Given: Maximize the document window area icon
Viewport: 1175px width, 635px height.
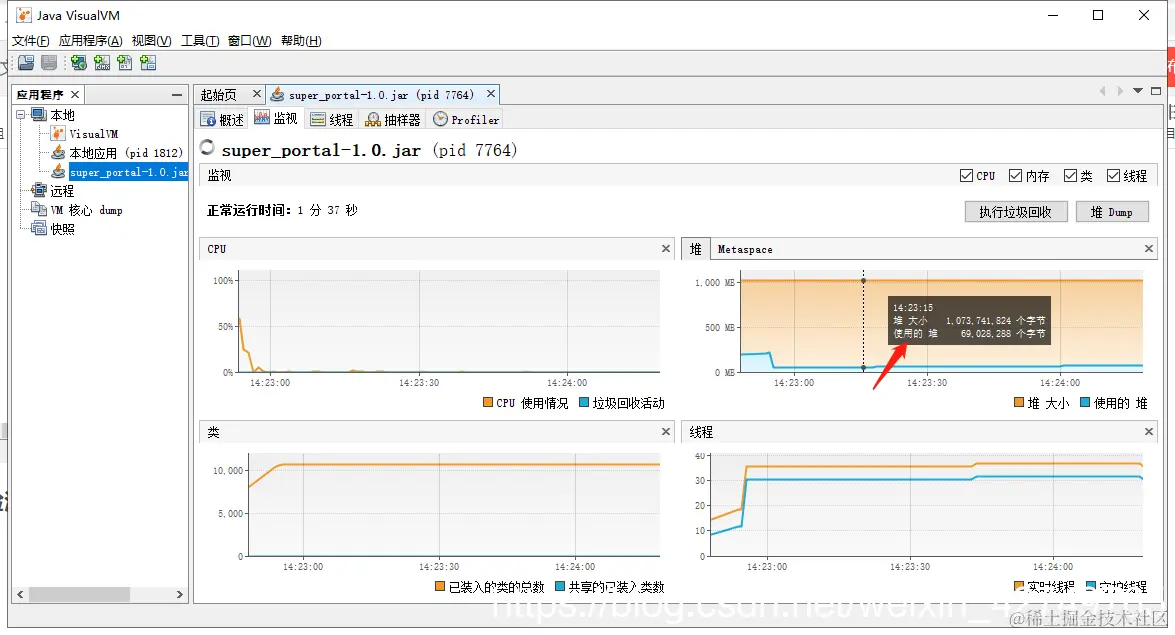Looking at the screenshot, I should click(1156, 91).
